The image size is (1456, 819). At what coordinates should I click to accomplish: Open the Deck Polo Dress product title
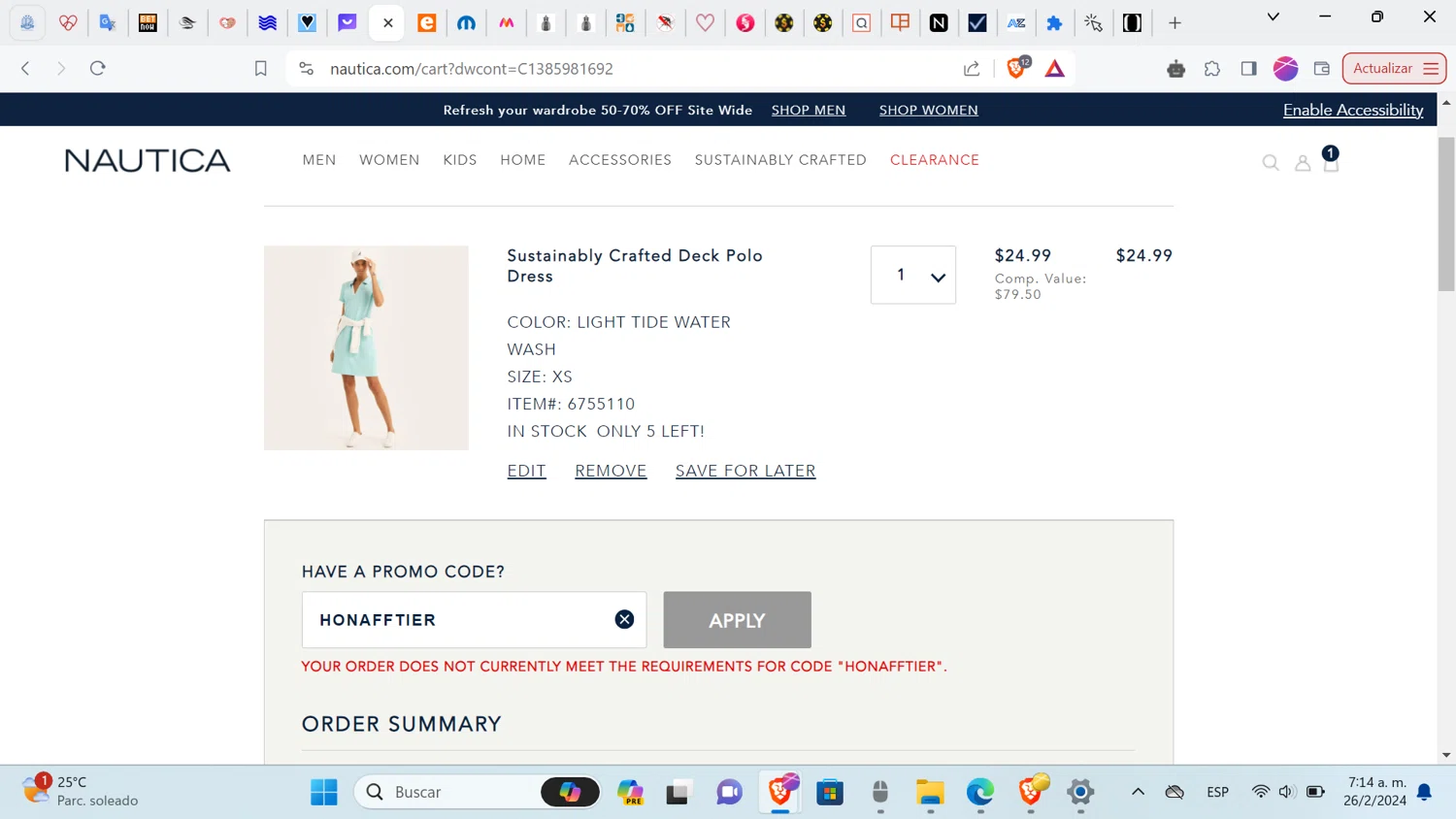[x=635, y=266]
